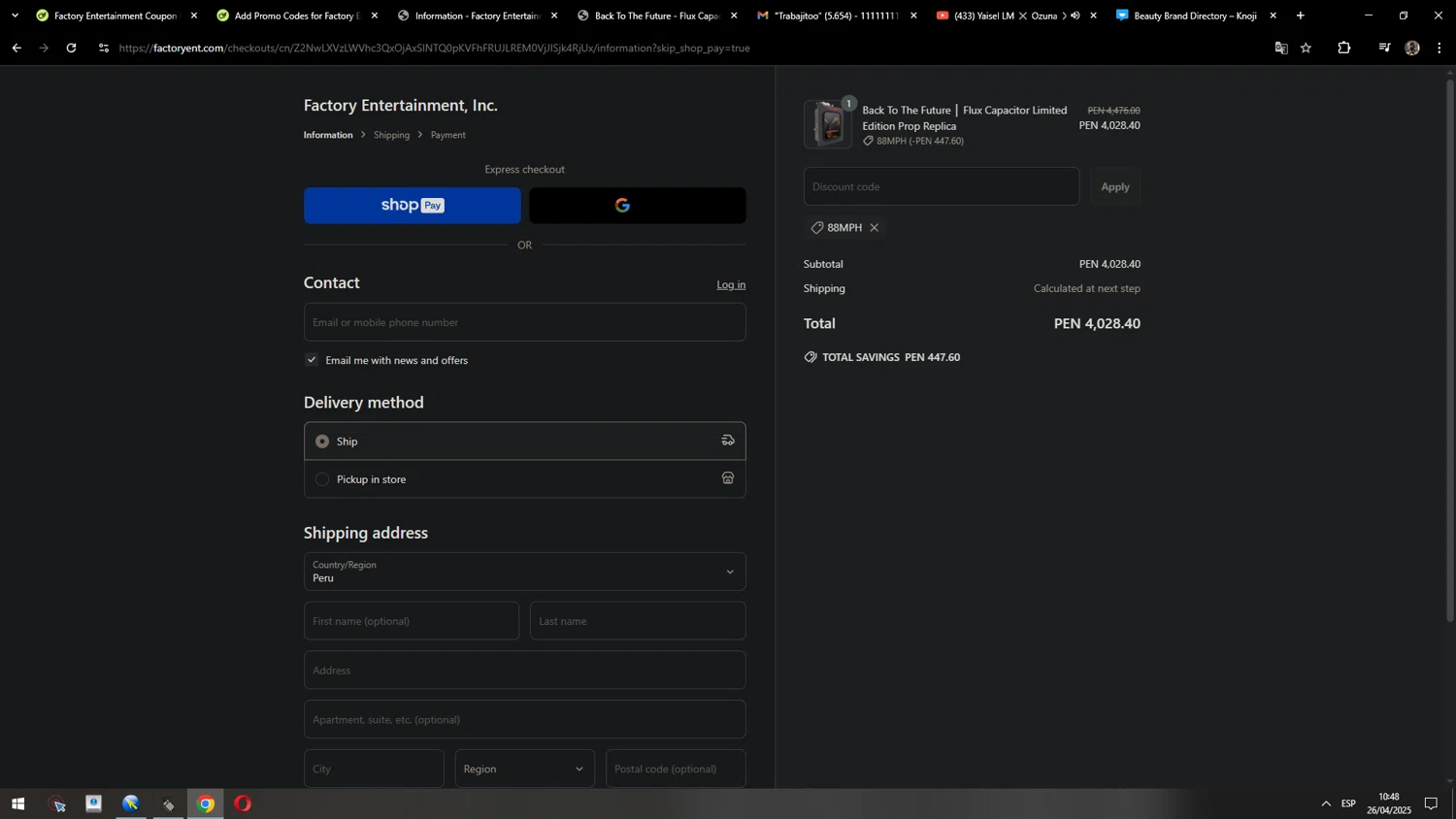Open the Chrome three-dot menu
The height and width of the screenshot is (819, 1456).
point(1439,48)
